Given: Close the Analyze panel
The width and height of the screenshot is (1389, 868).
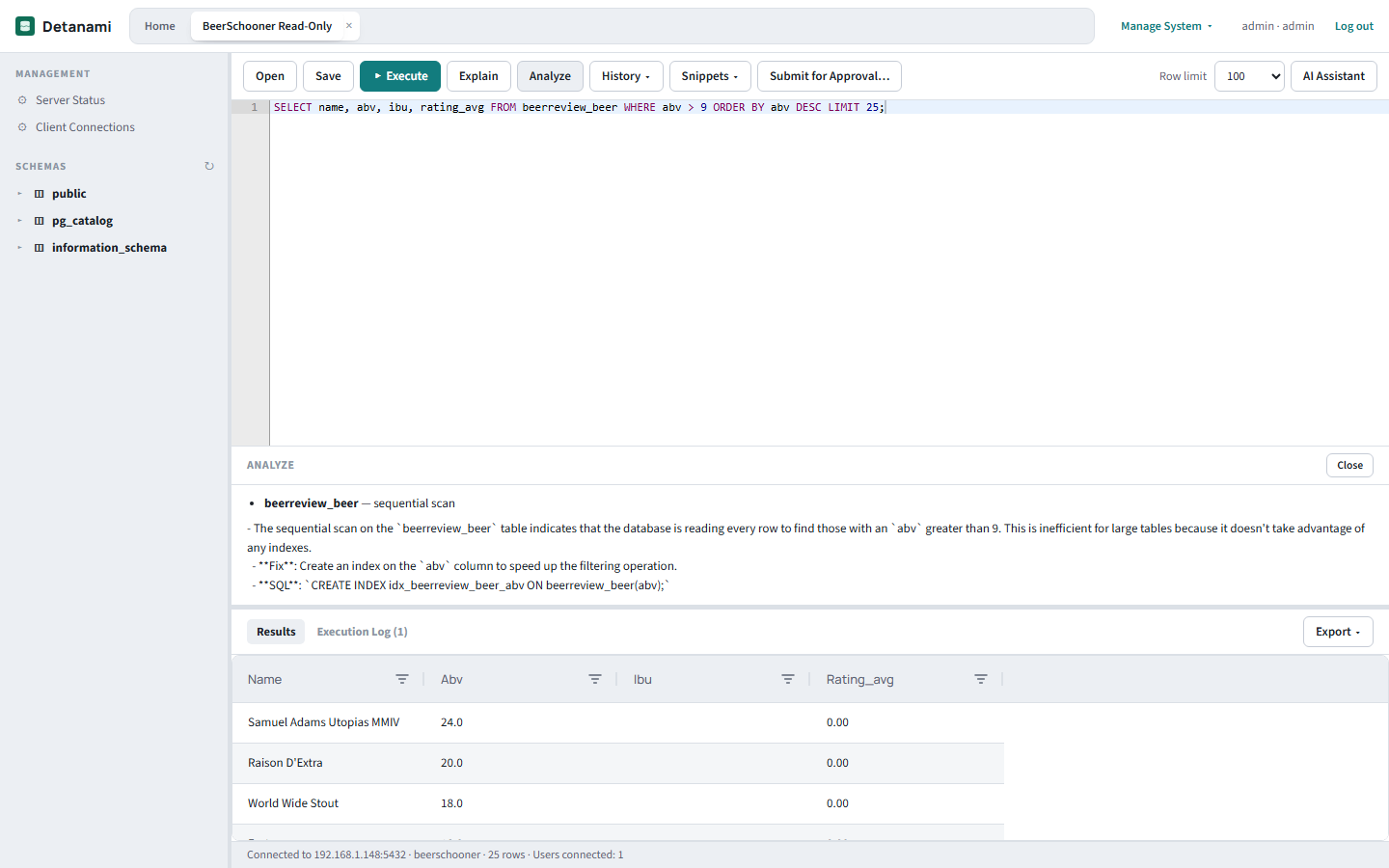Looking at the screenshot, I should point(1349,465).
